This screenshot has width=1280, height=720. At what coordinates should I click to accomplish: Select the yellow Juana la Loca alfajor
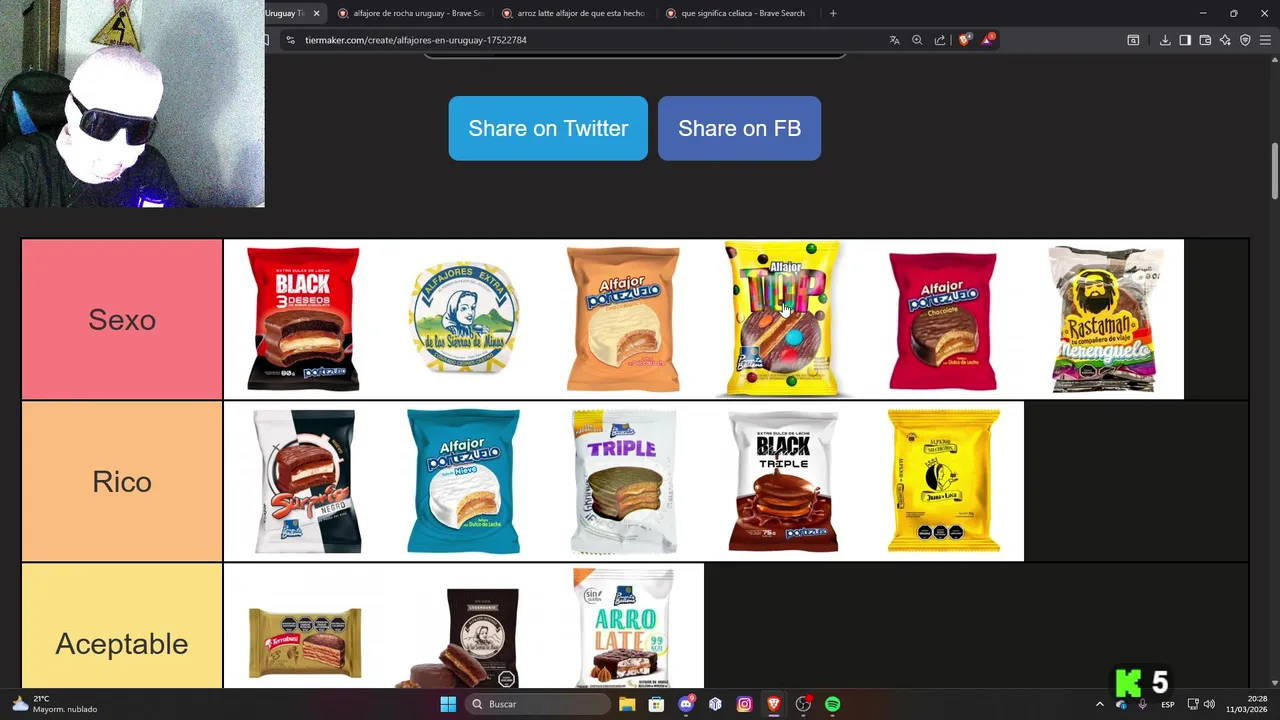(943, 481)
